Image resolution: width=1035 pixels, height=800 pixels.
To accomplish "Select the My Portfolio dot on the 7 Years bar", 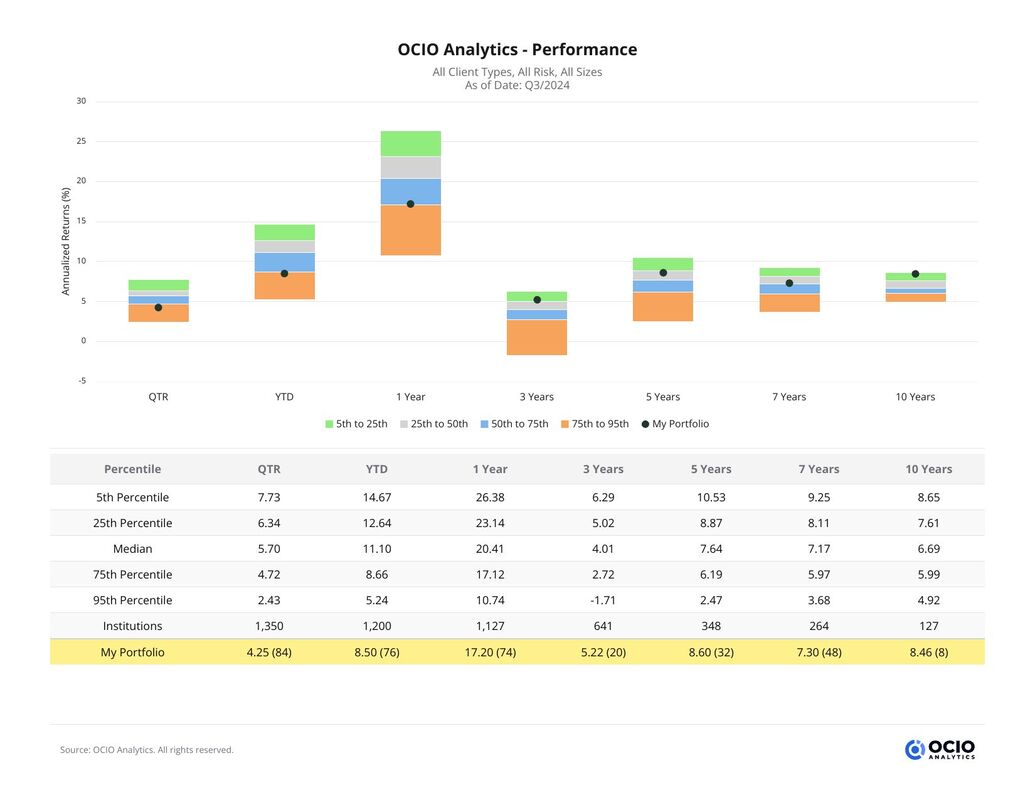I will (x=789, y=283).
